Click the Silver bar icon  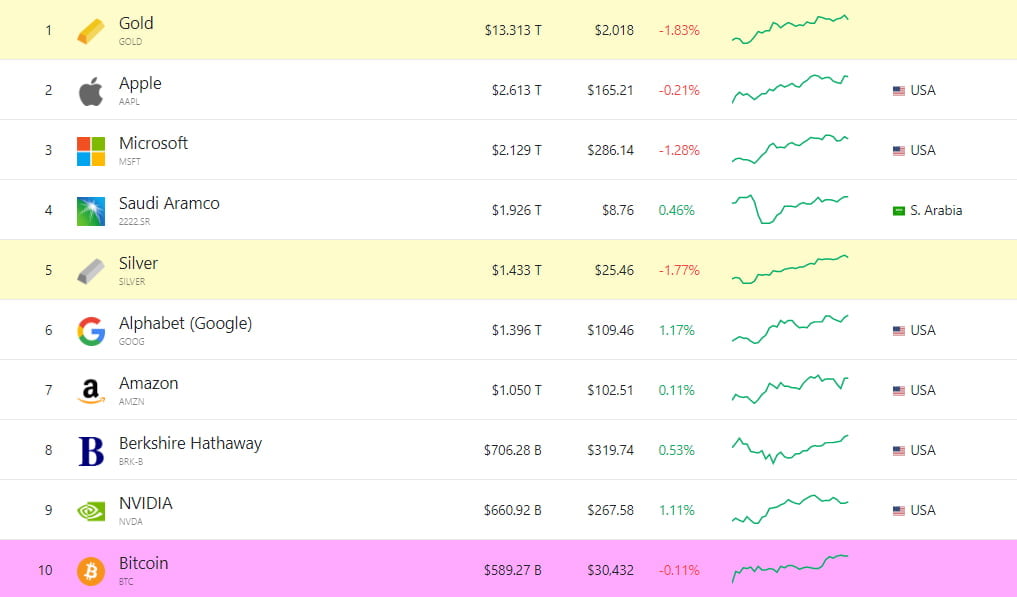point(91,271)
